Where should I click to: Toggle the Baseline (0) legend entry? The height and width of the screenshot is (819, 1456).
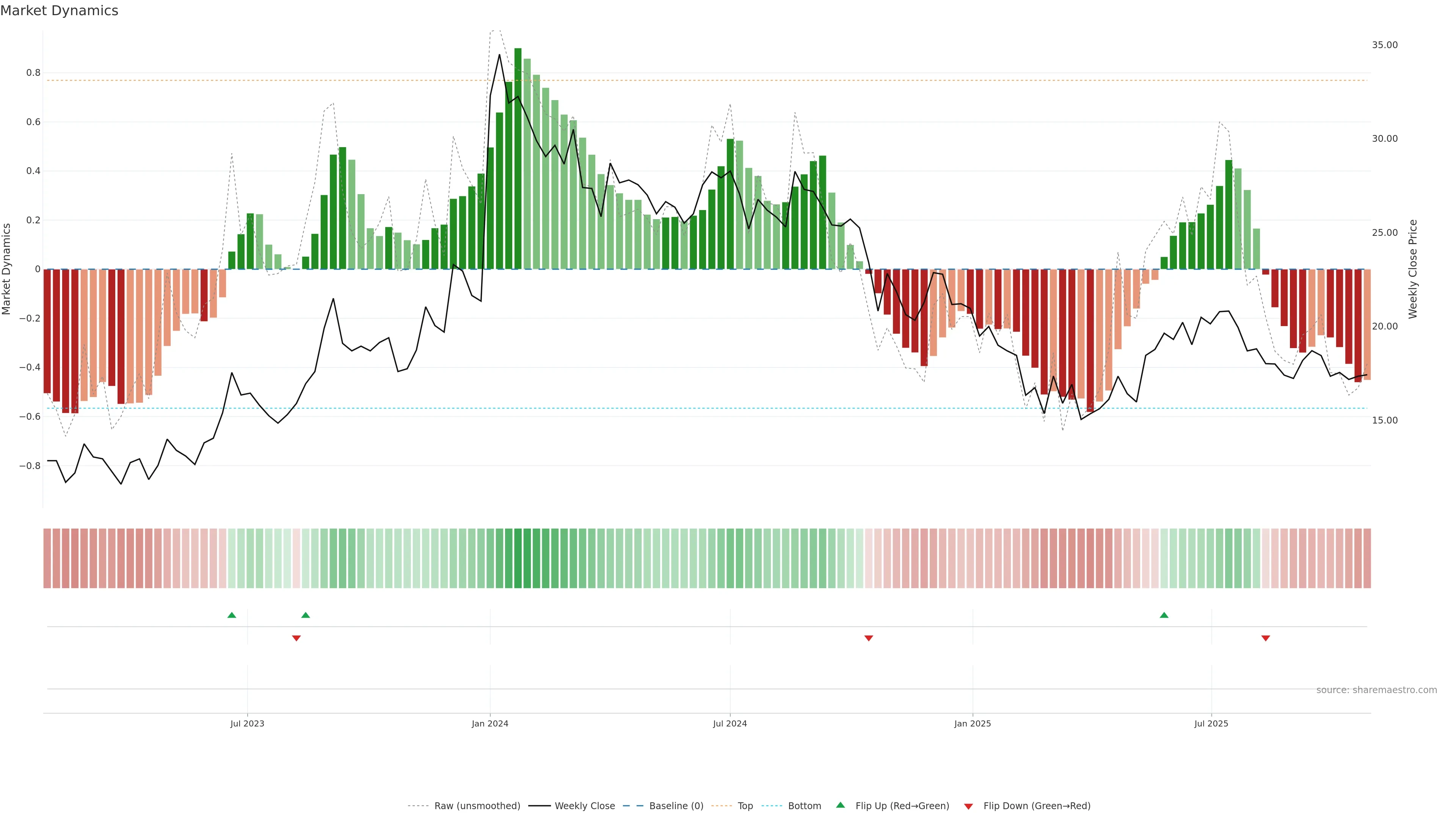(x=676, y=806)
